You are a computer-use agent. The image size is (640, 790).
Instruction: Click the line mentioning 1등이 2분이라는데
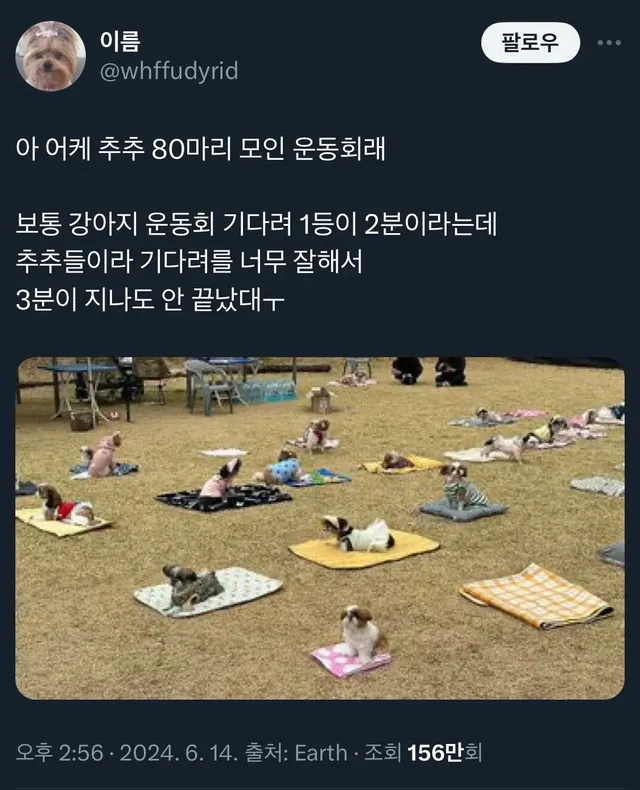point(257,224)
